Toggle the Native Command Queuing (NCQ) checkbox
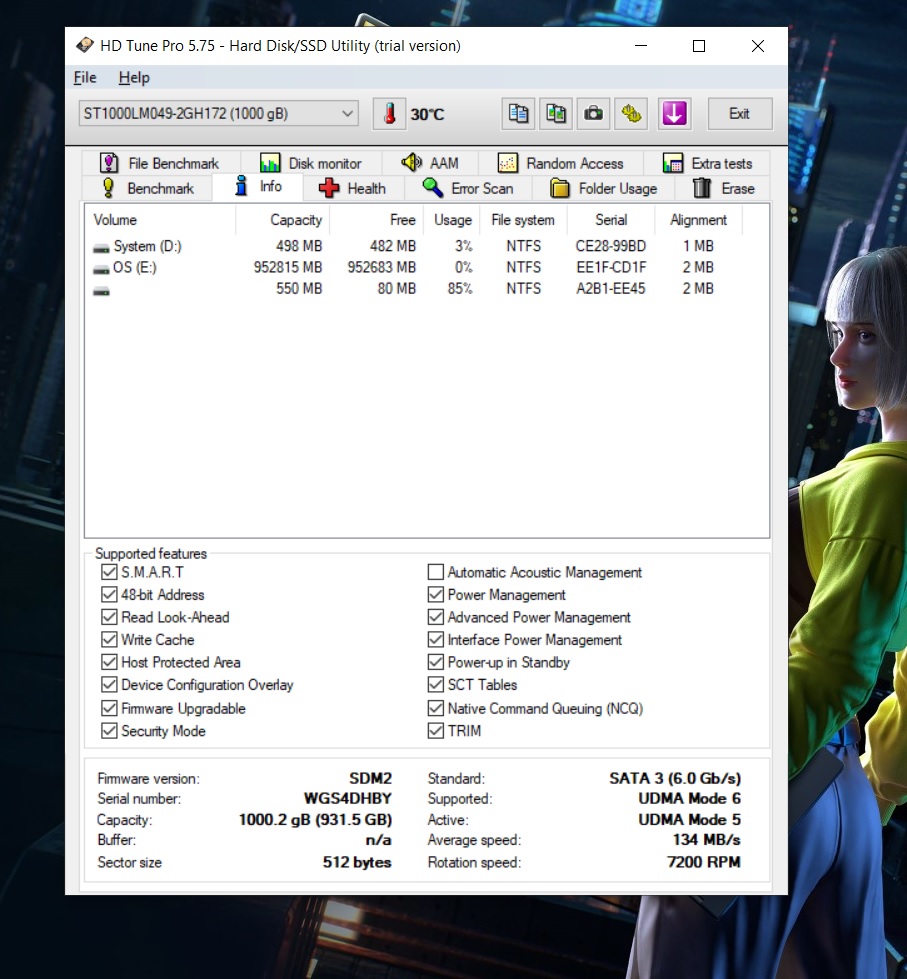 coord(436,708)
